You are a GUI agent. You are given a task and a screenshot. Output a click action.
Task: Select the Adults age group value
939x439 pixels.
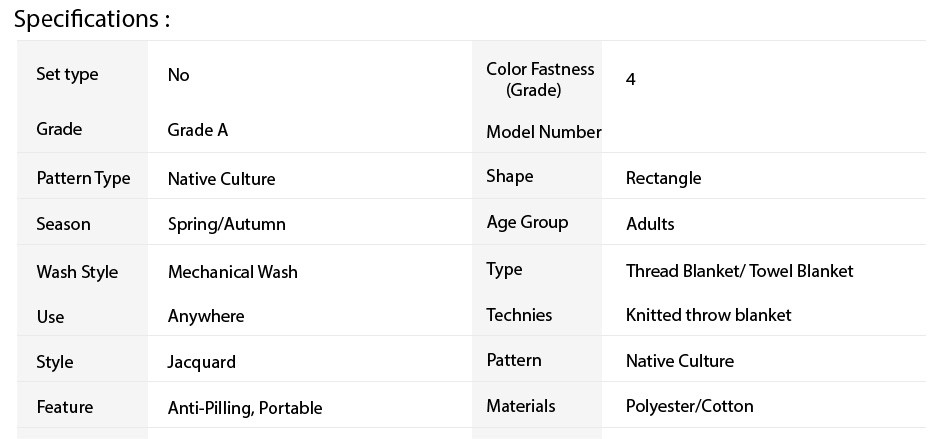650,224
